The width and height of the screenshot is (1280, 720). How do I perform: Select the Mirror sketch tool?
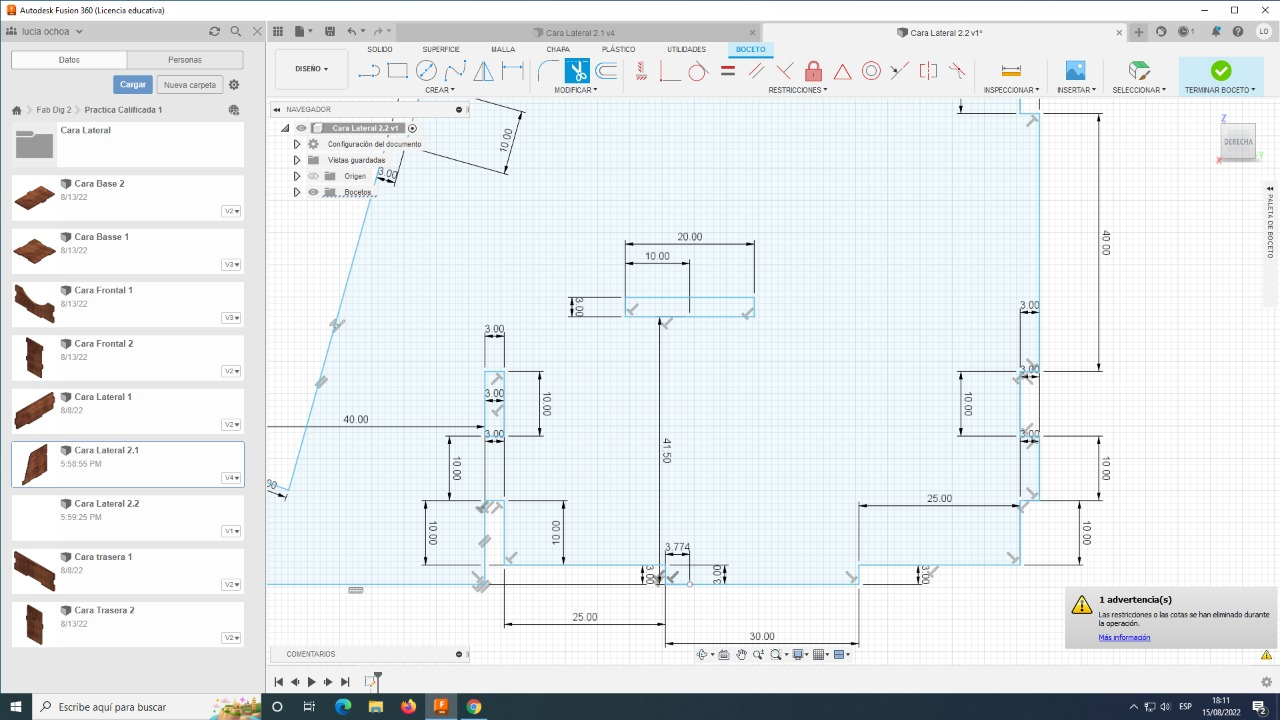pyautogui.click(x=483, y=71)
